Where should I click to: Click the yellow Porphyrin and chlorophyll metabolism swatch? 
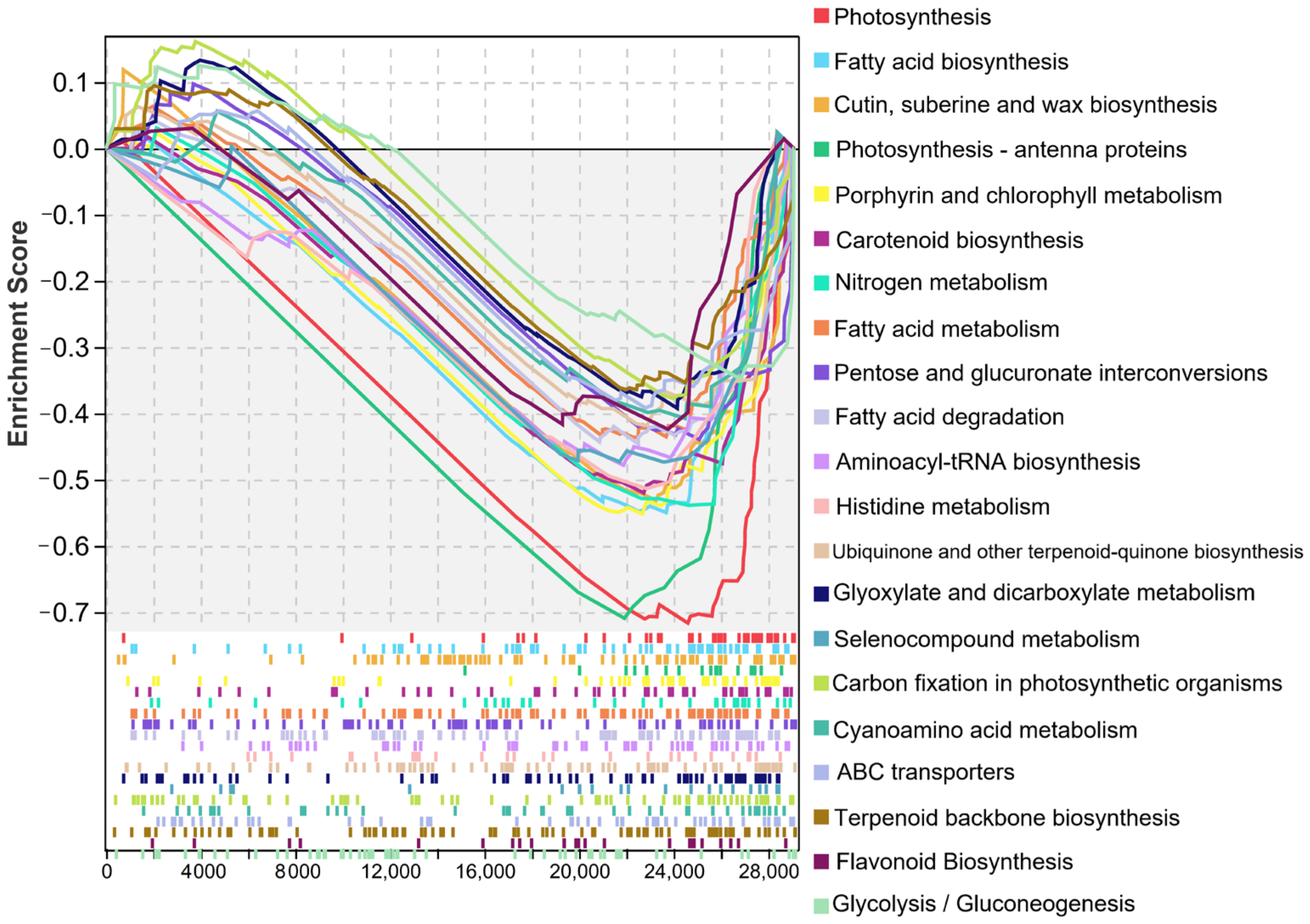tap(821, 194)
